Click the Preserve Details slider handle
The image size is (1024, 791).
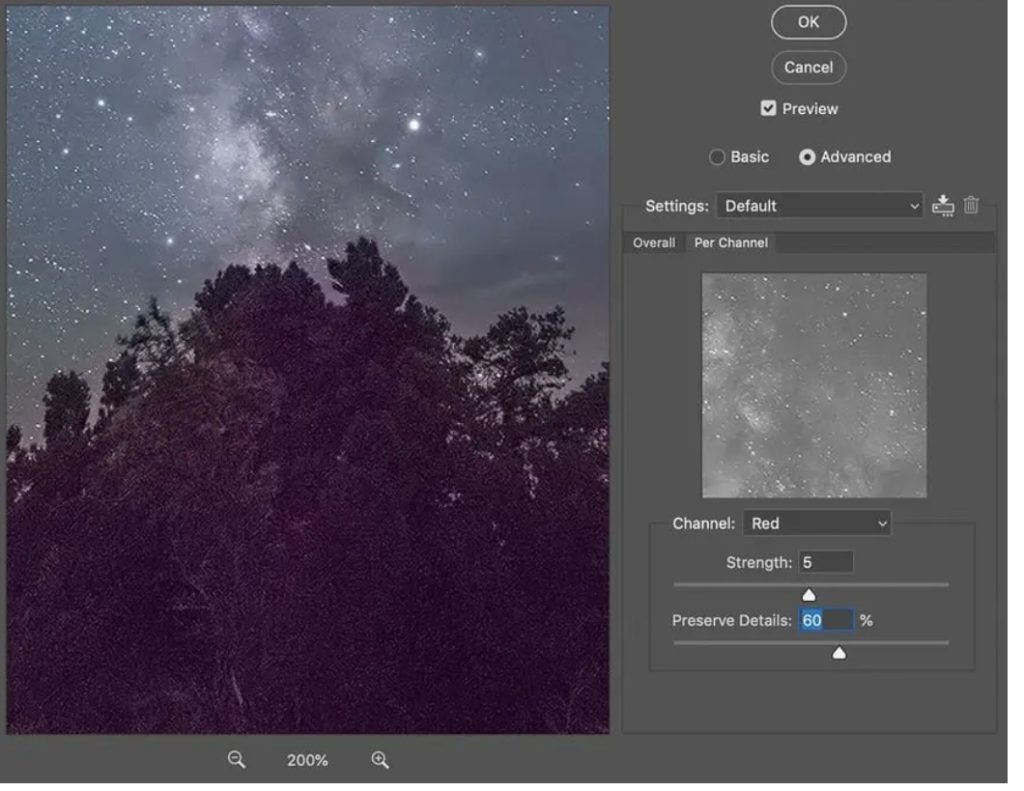[839, 653]
